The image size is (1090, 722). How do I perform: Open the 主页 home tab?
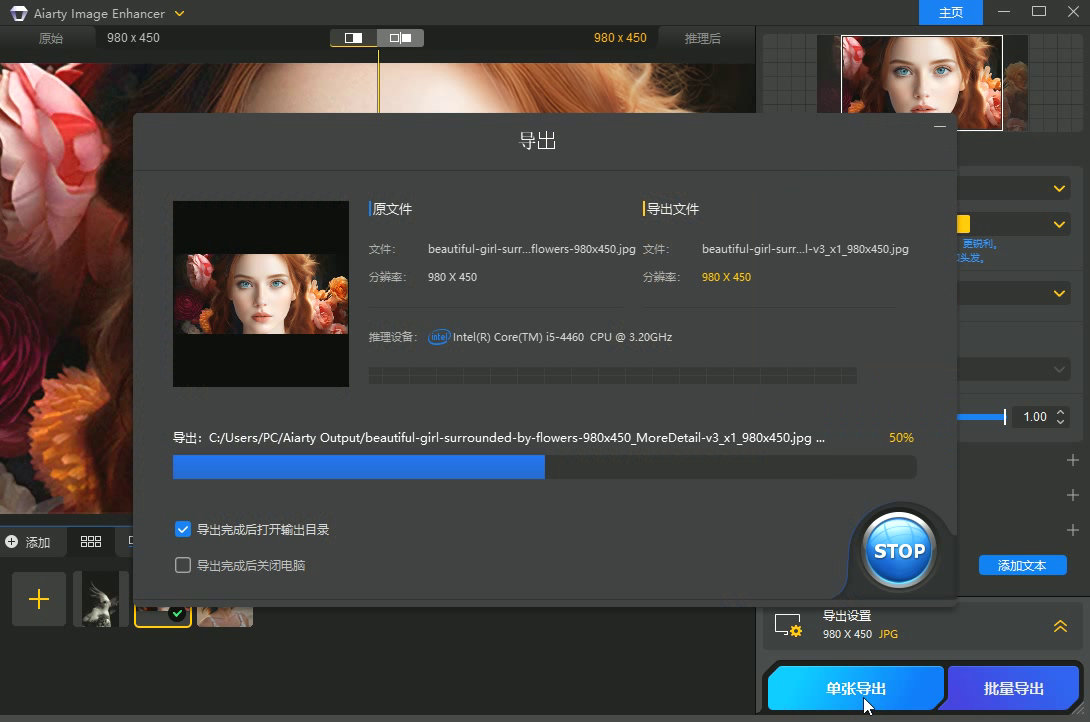tap(951, 13)
